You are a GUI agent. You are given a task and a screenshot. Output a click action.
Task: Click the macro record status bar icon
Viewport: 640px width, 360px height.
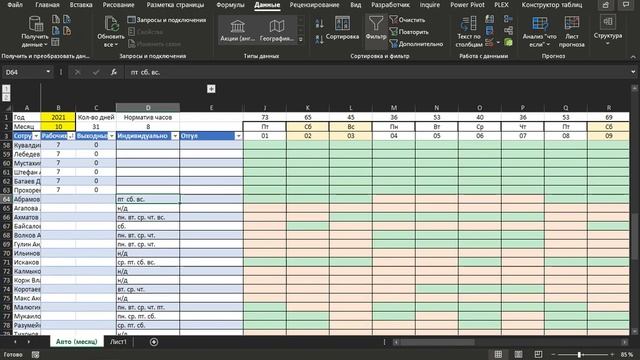pos(36,355)
